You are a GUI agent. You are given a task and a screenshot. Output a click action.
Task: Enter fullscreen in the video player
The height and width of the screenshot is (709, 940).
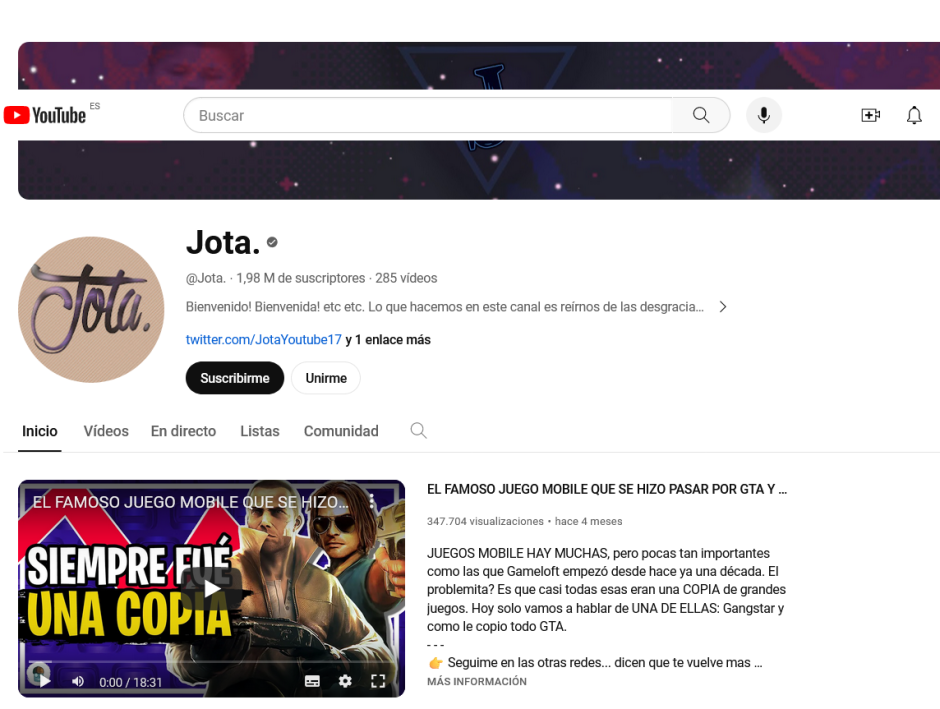pos(378,681)
